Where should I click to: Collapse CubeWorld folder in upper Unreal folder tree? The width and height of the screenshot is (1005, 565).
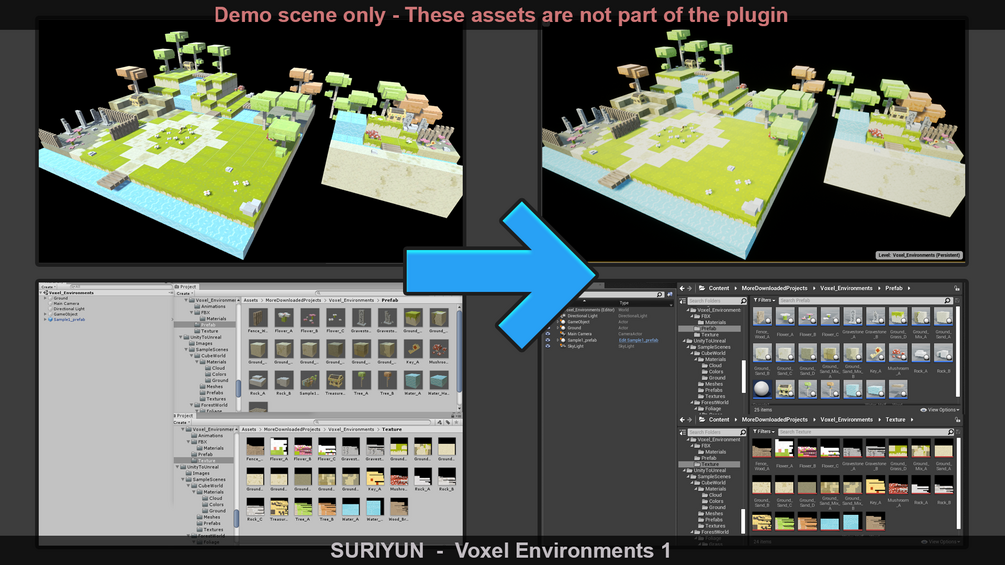click(x=694, y=353)
